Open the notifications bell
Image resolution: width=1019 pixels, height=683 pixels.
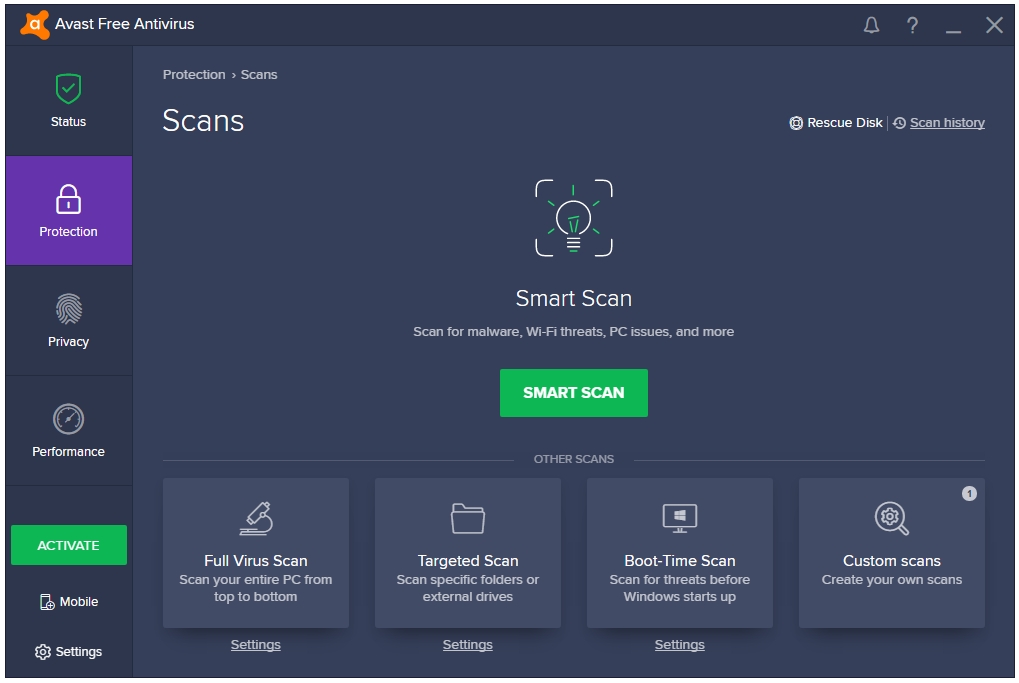[871, 26]
